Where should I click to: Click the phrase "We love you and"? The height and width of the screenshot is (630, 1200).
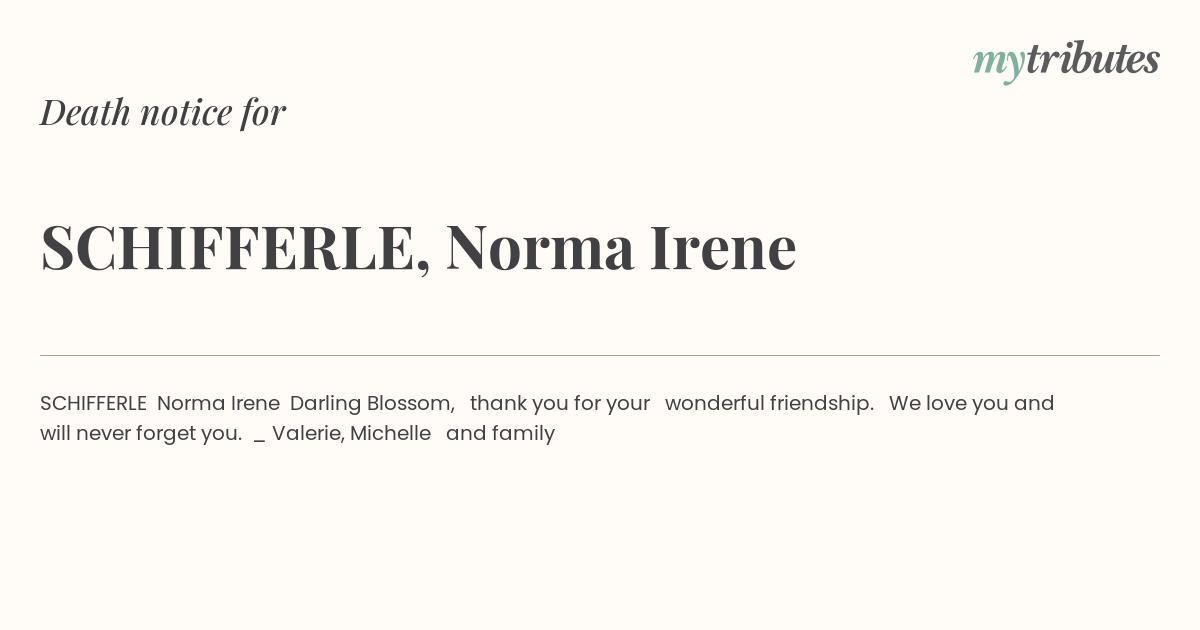pyautogui.click(x=972, y=403)
